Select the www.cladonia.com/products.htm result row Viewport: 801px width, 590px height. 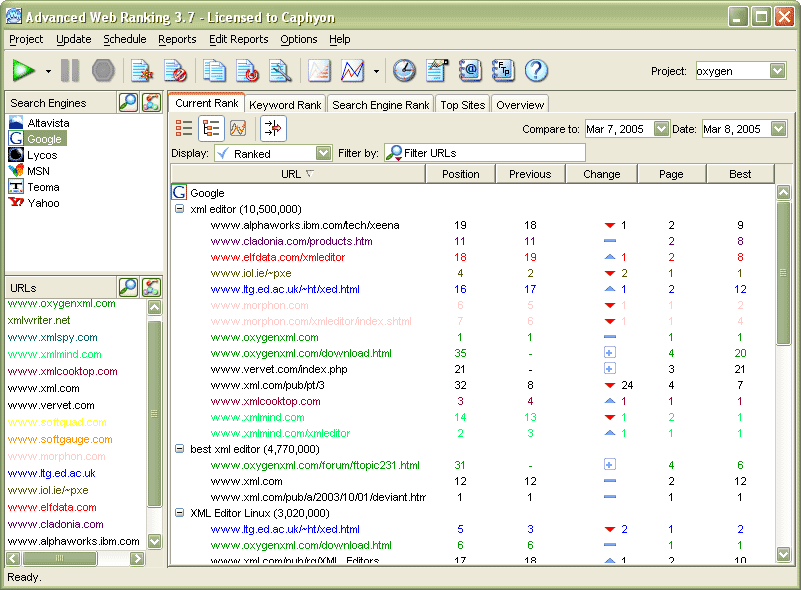[x=475, y=241]
